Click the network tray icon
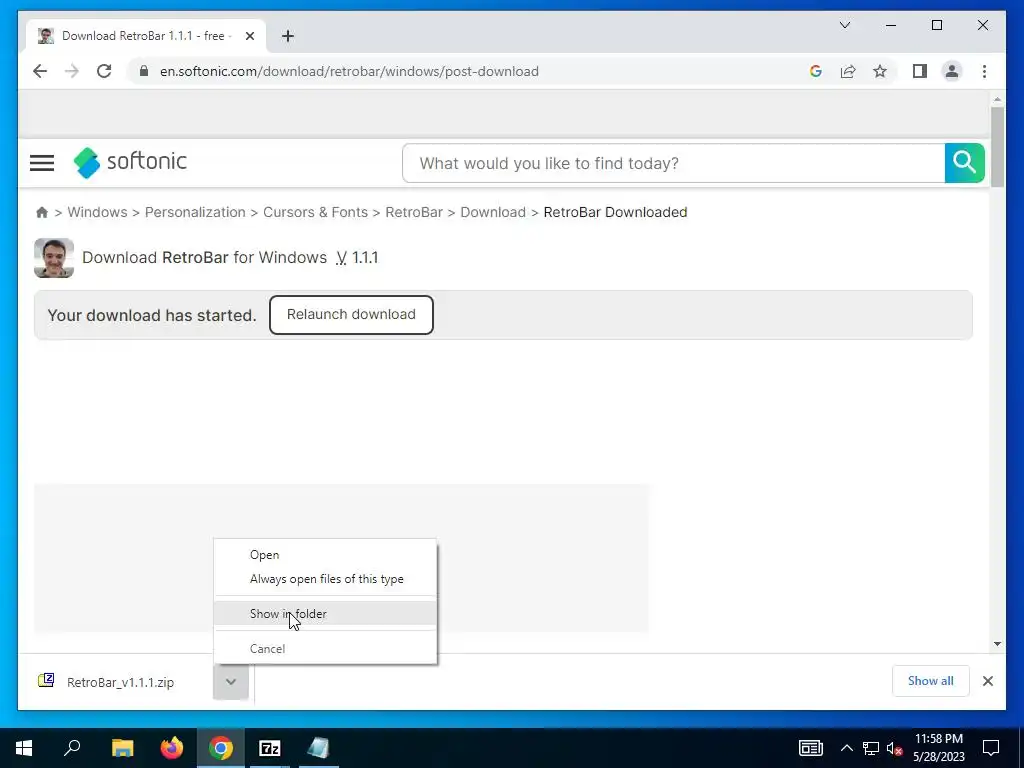Screen dimensions: 1024x768 coord(871,748)
